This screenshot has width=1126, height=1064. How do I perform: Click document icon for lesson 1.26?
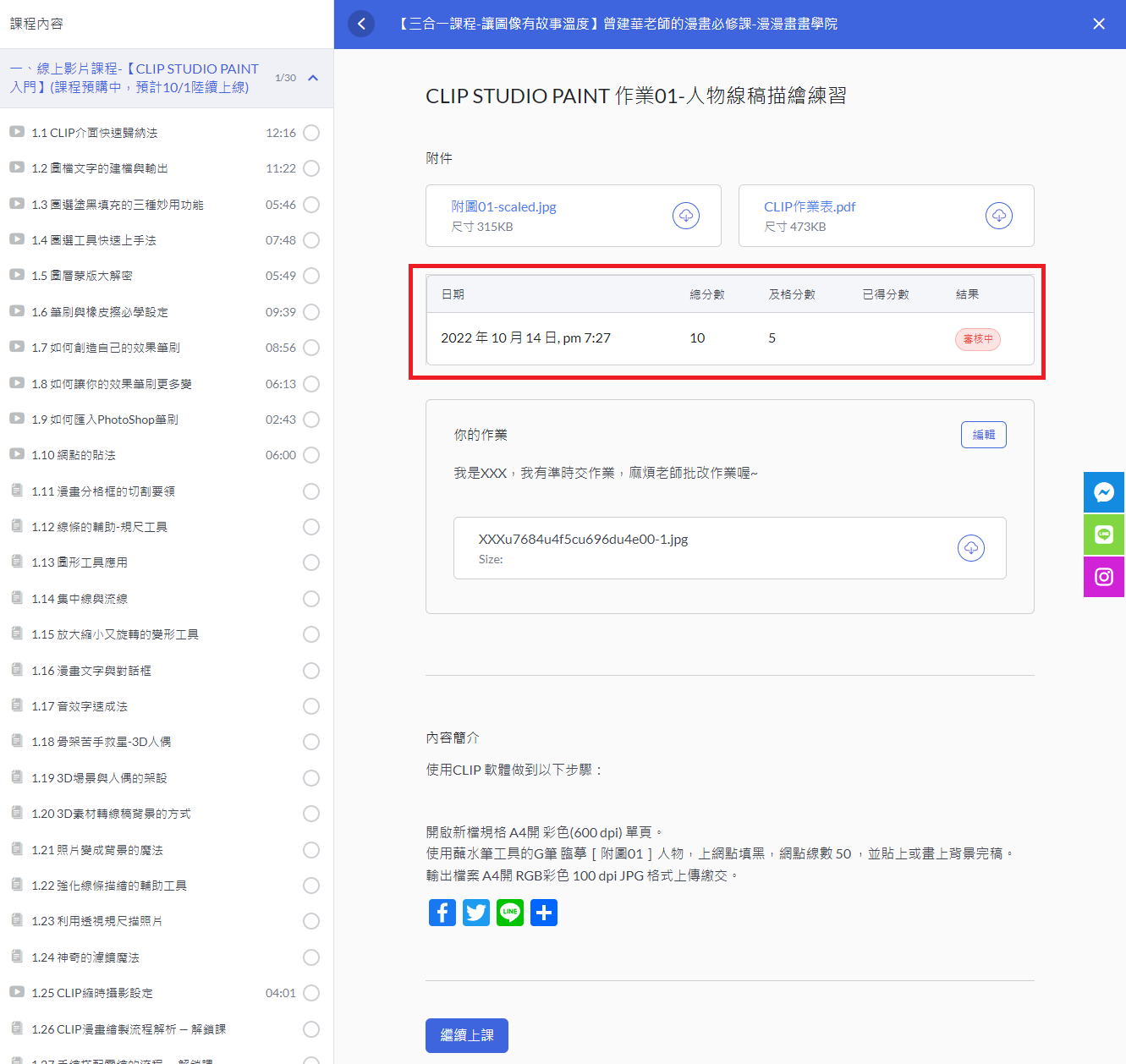coord(17,1028)
